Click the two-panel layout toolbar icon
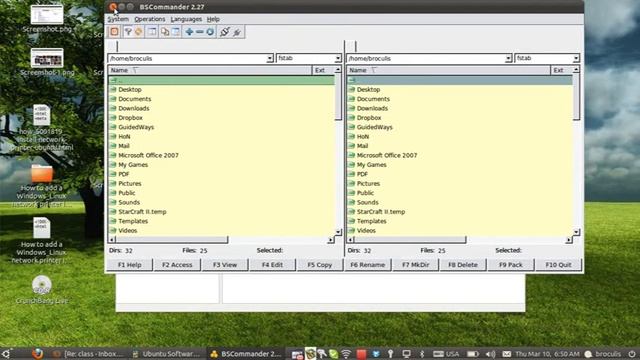 click(152, 32)
